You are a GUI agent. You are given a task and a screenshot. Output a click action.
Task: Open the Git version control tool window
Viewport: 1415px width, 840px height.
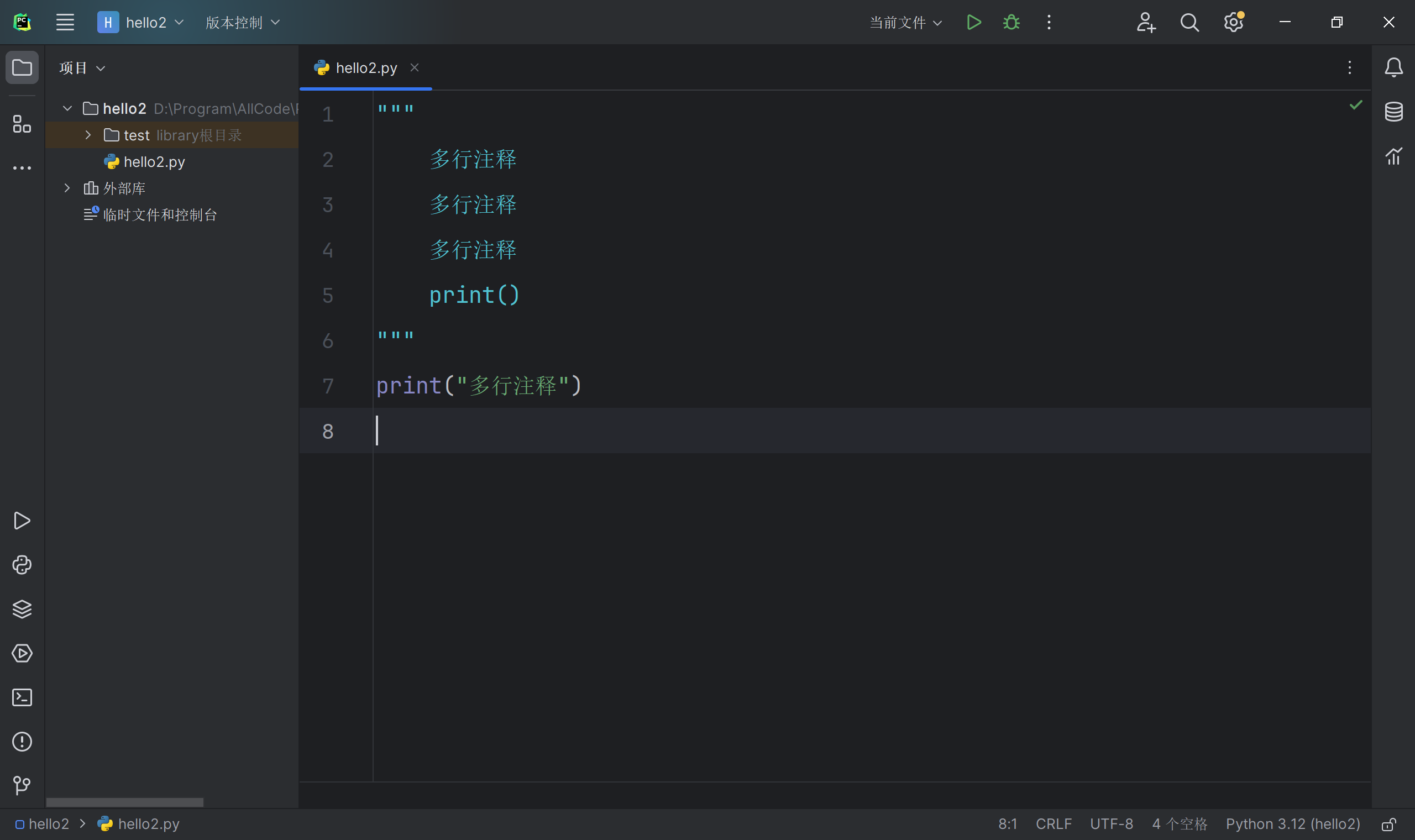[22, 785]
